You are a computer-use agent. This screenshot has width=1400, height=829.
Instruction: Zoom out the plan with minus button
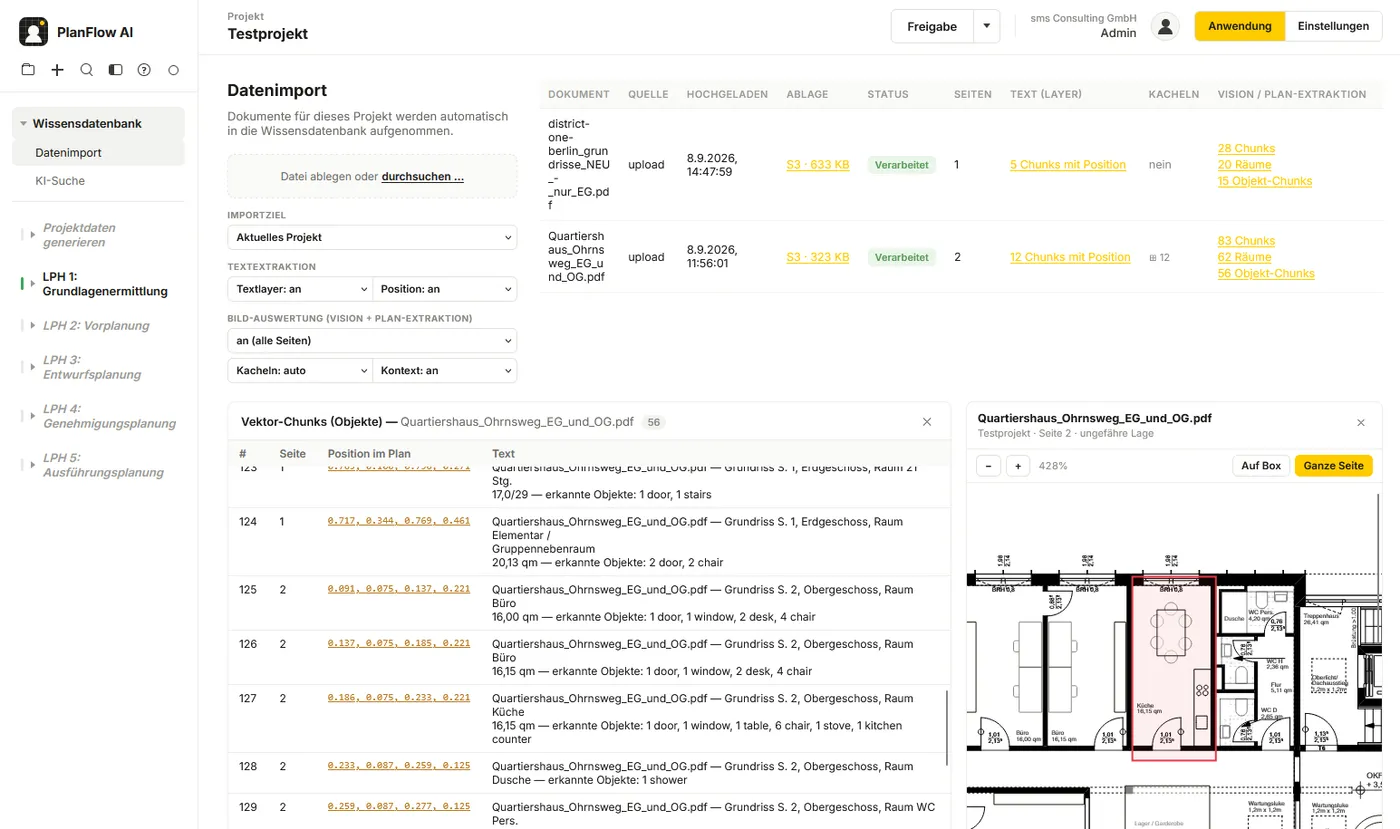[x=988, y=466]
